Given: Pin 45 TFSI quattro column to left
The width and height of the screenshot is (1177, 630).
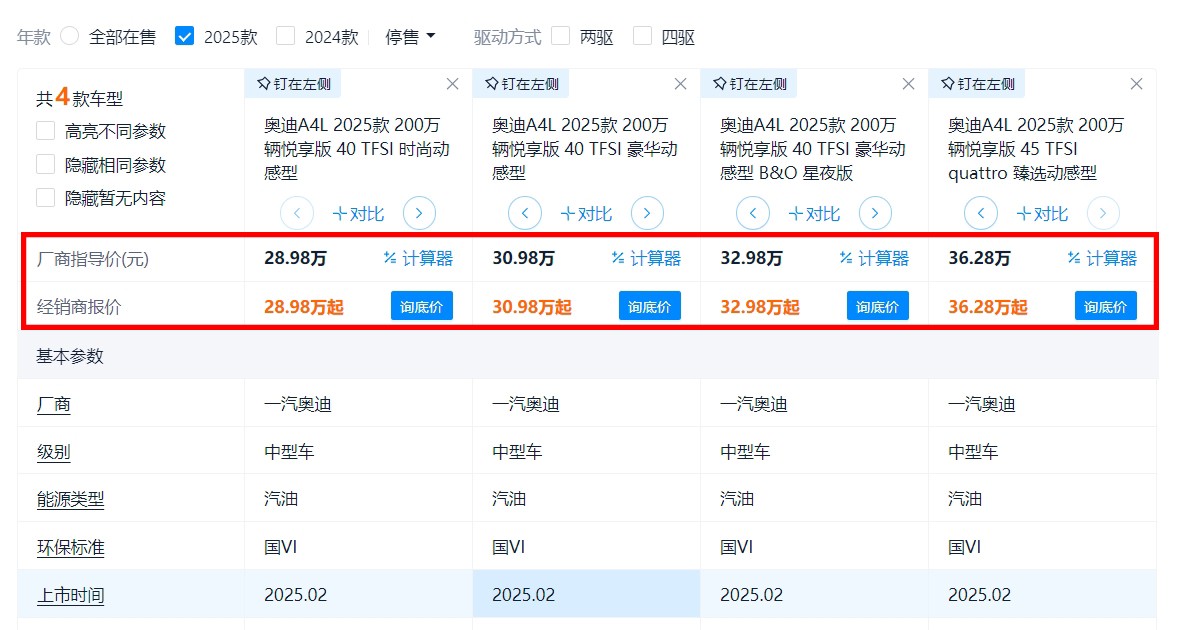Looking at the screenshot, I should pyautogui.click(x=977, y=84).
